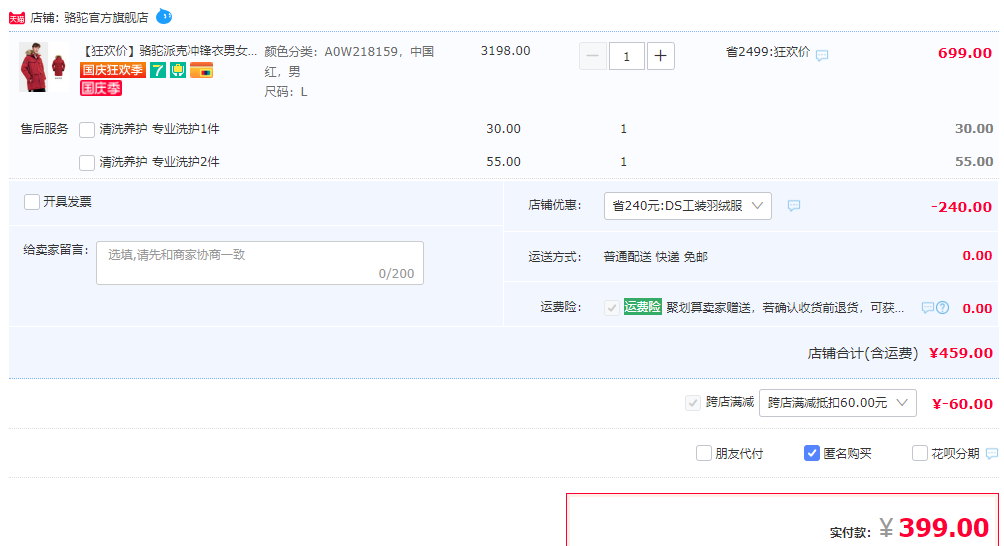Click the store name 骆驼官方旗舰店

click(106, 18)
